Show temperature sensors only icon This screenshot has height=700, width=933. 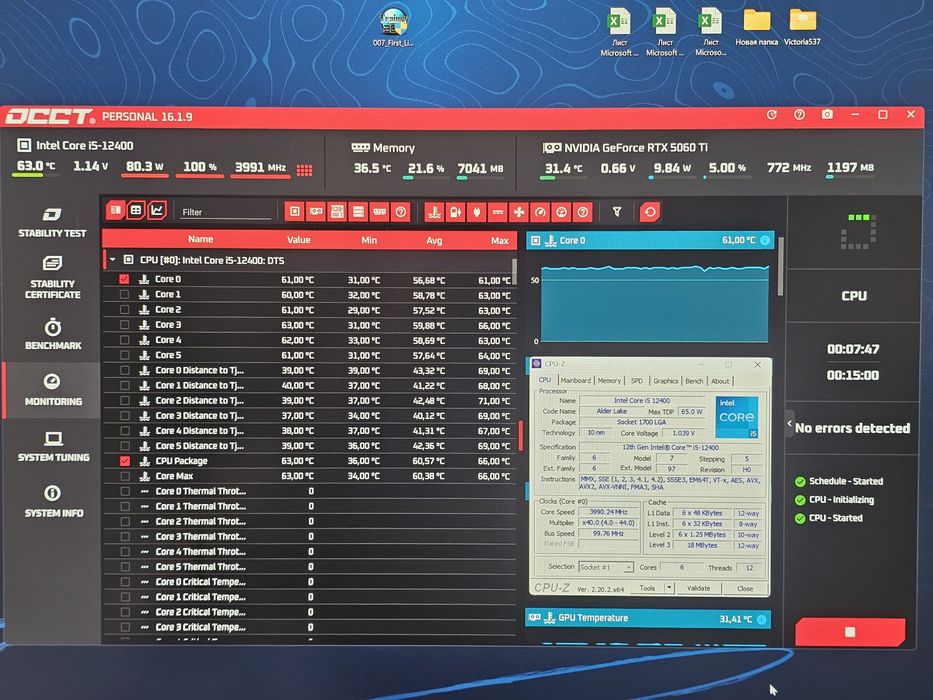(434, 212)
